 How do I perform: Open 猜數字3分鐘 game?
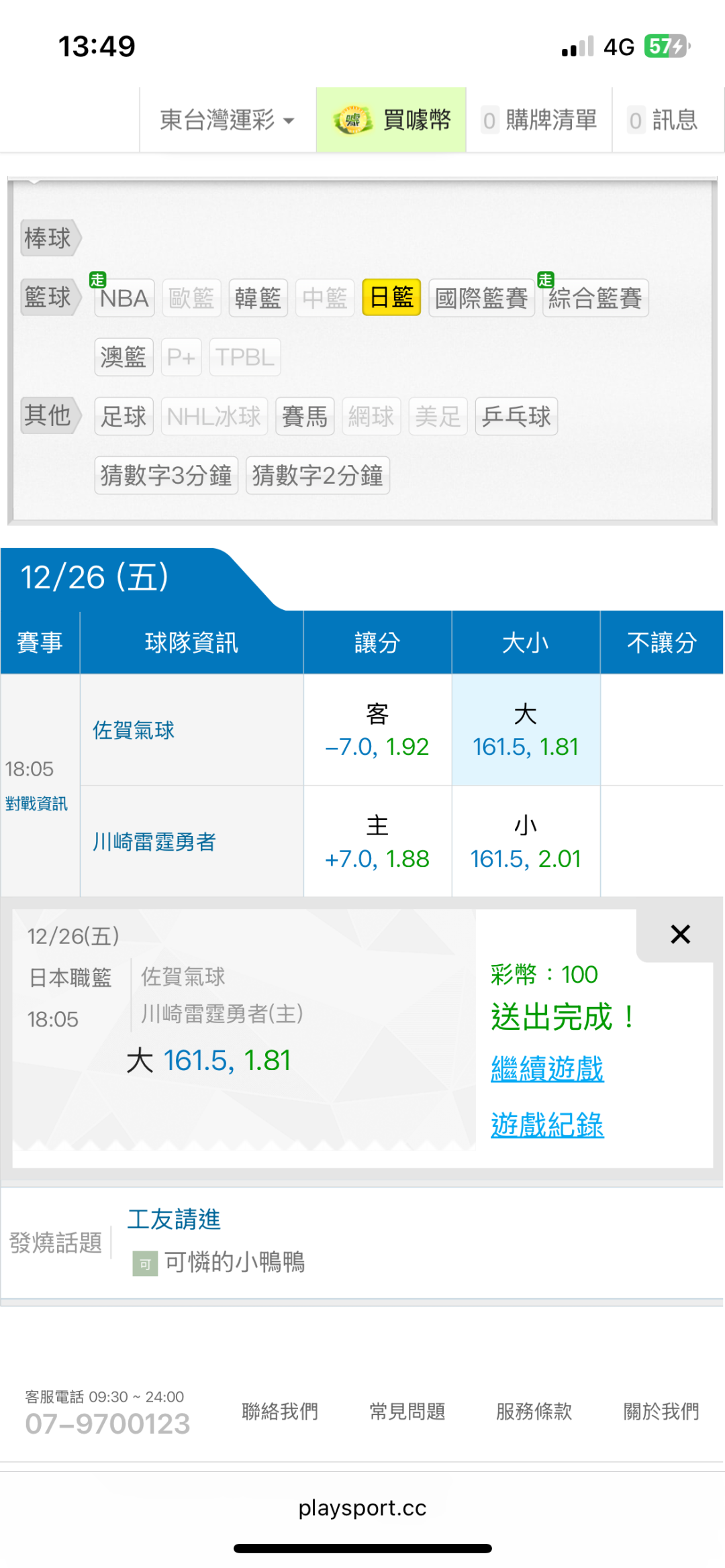click(x=166, y=476)
